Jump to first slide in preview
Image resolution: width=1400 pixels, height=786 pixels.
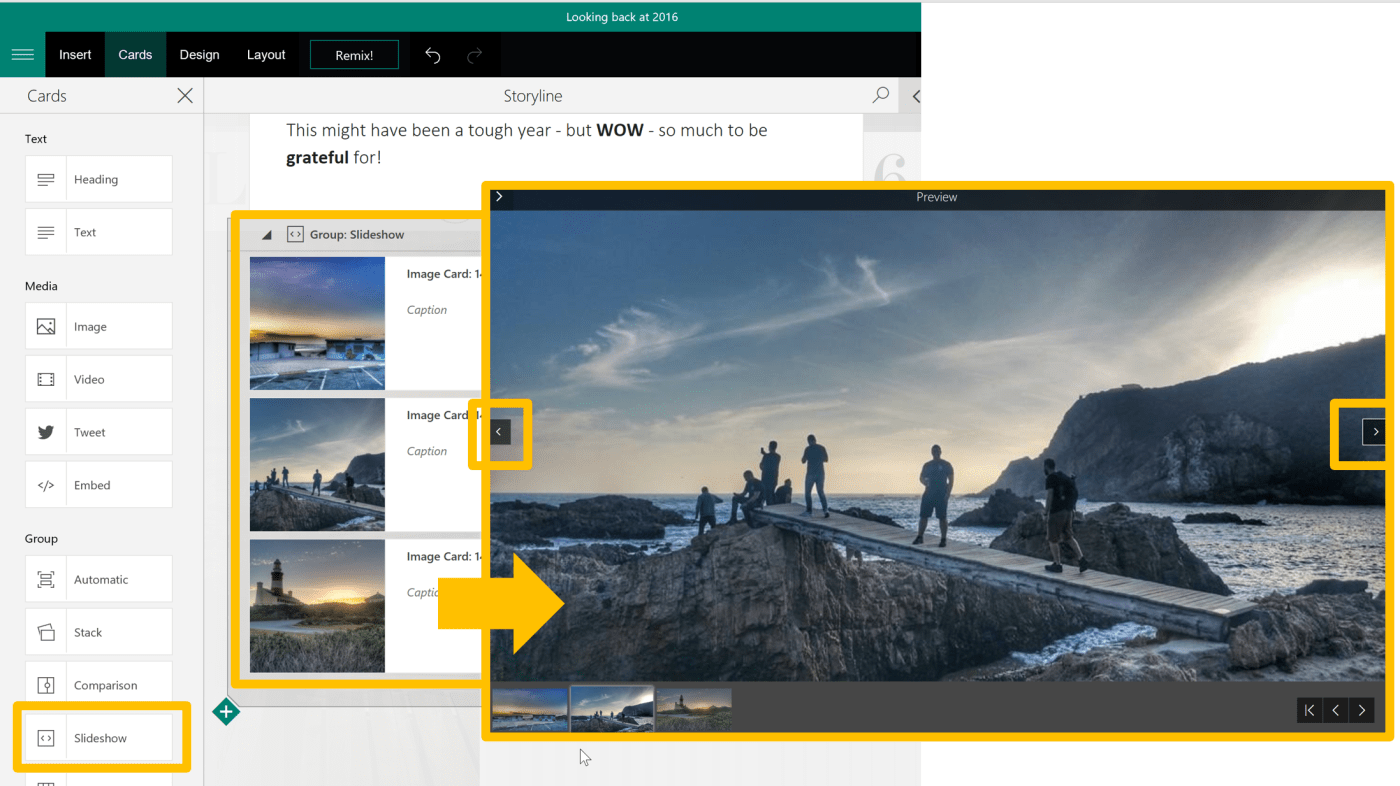coord(1309,710)
